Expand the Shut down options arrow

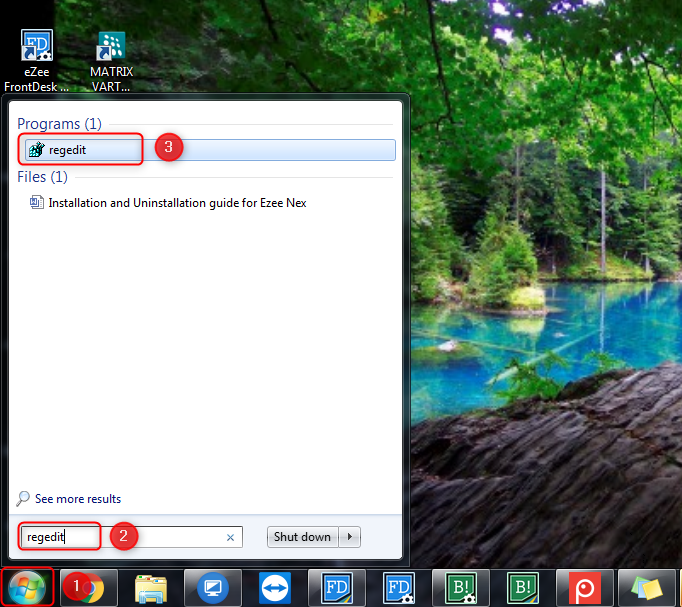350,537
